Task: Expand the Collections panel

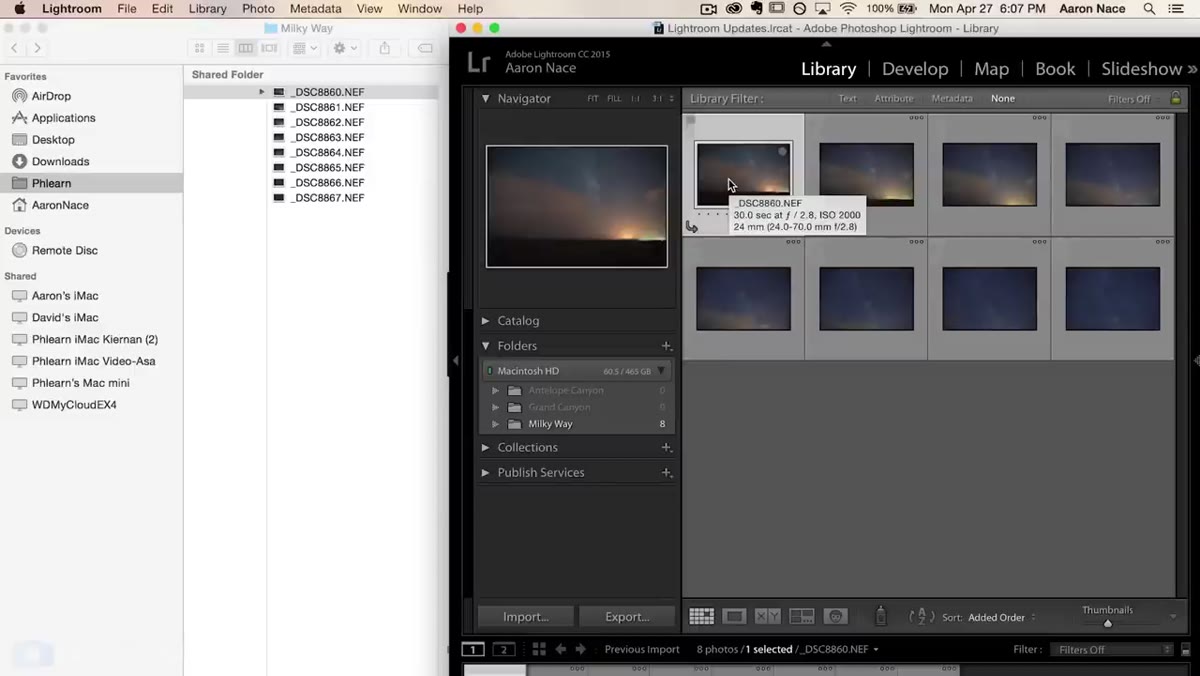Action: pos(486,447)
